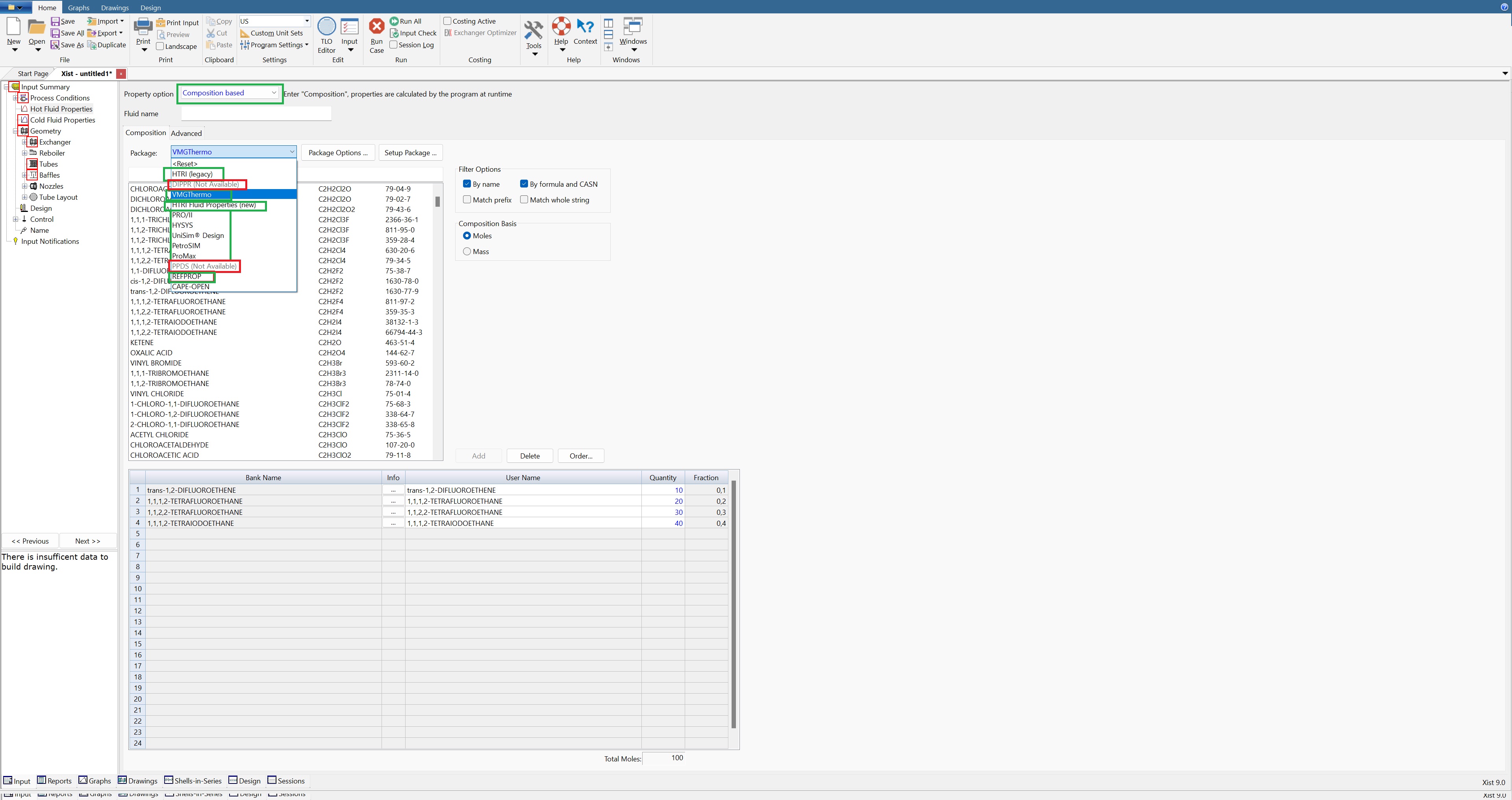Enable the Costing Active checkbox
1512x800 pixels.
pos(447,21)
